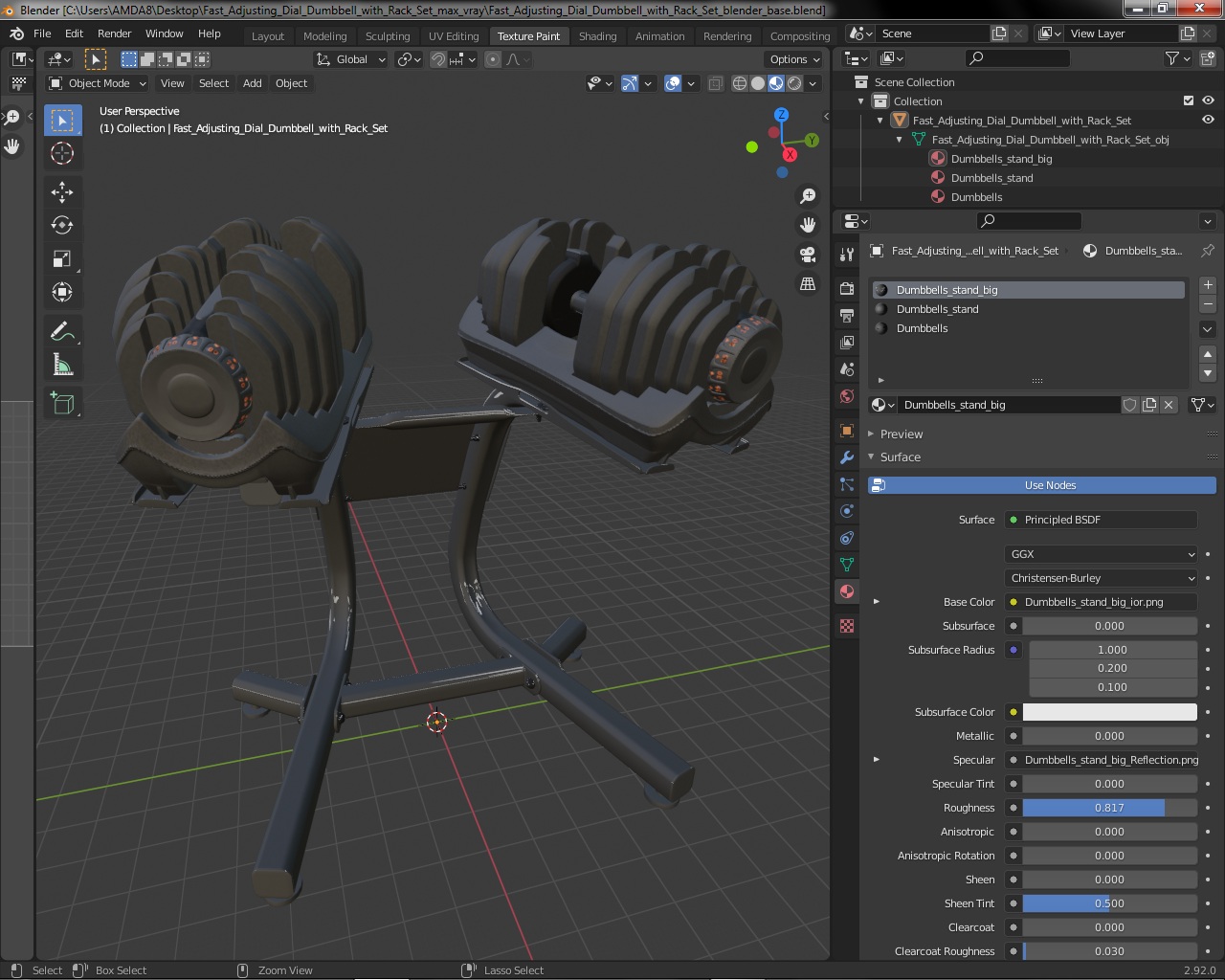Viewport: 1225px width, 980px height.
Task: Open the Object Mode dropdown
Action: (x=97, y=83)
